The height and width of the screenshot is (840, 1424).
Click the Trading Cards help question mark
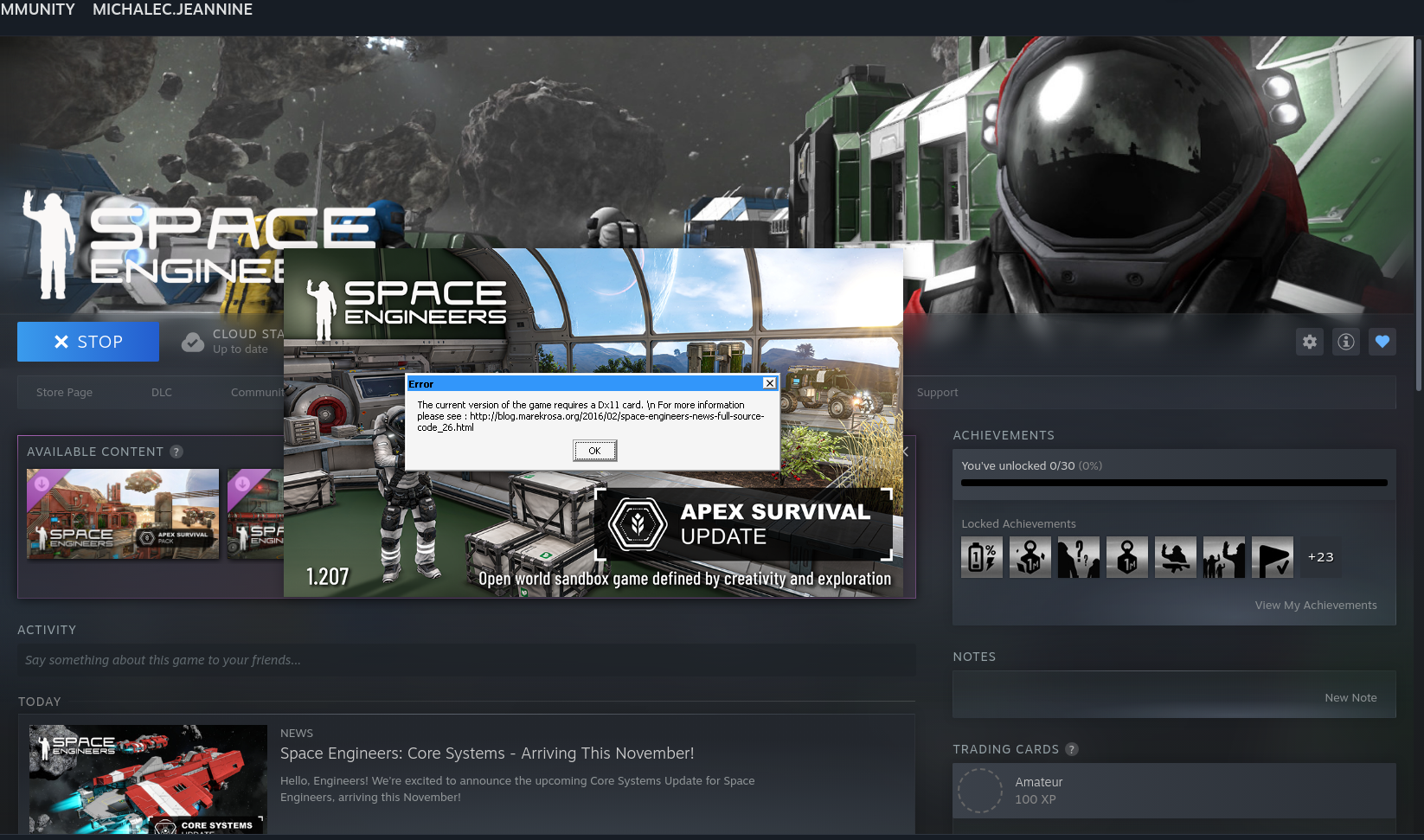tap(1072, 749)
